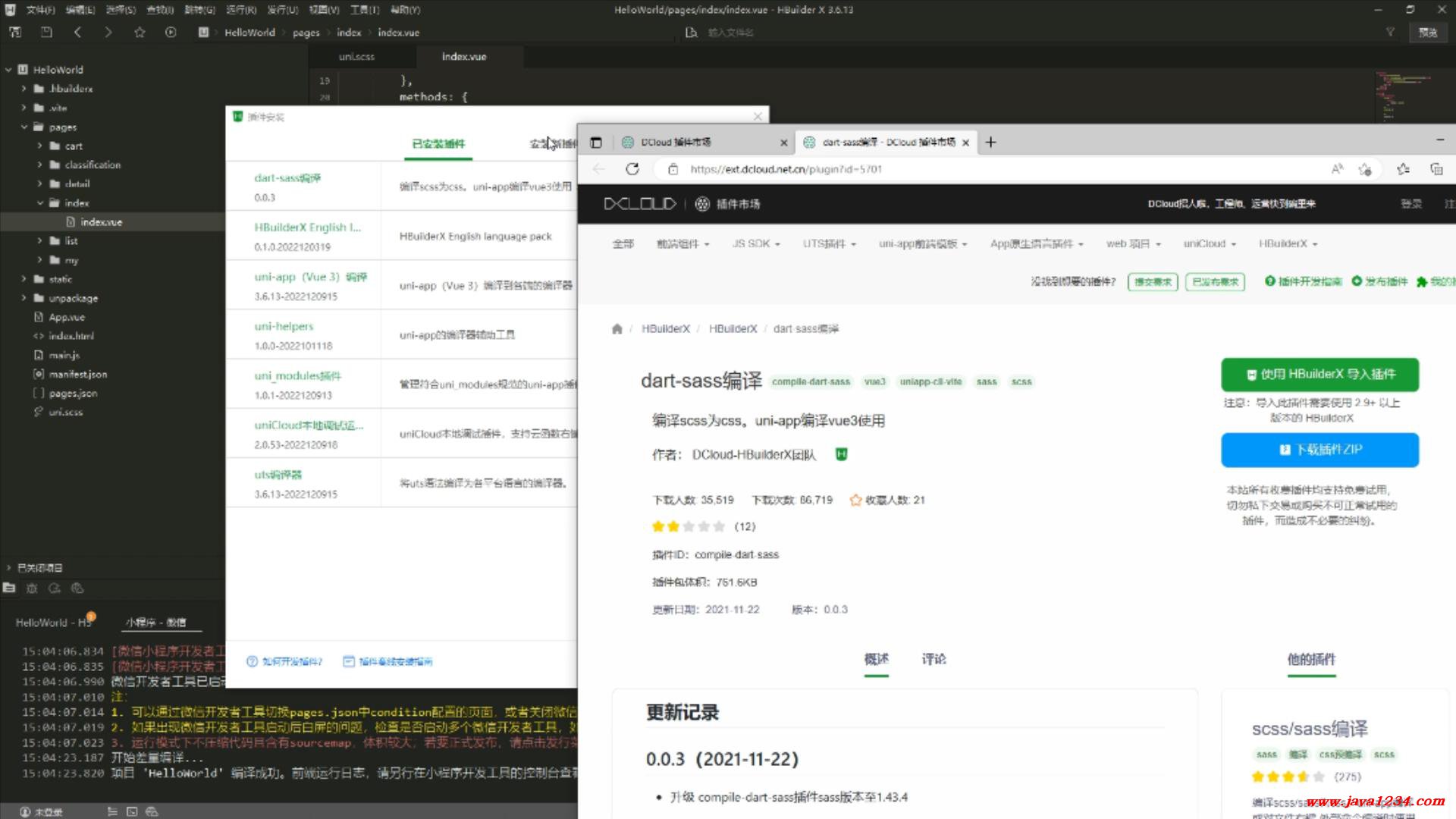Screen dimensions: 1456x819
Task: Click the read aloud icon in address bar
Action: [1338, 169]
